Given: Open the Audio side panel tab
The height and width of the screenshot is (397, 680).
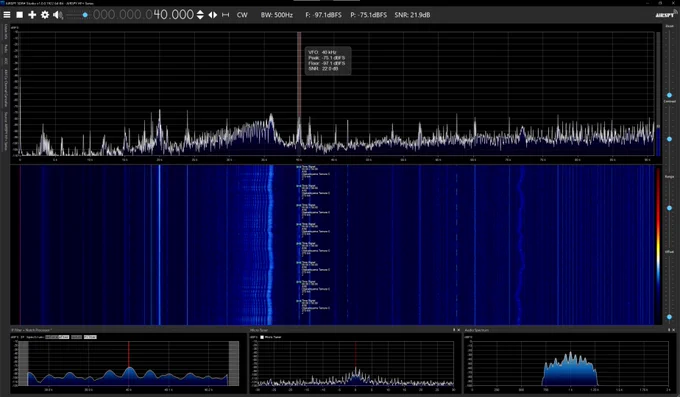Looking at the screenshot, I should point(6,49).
